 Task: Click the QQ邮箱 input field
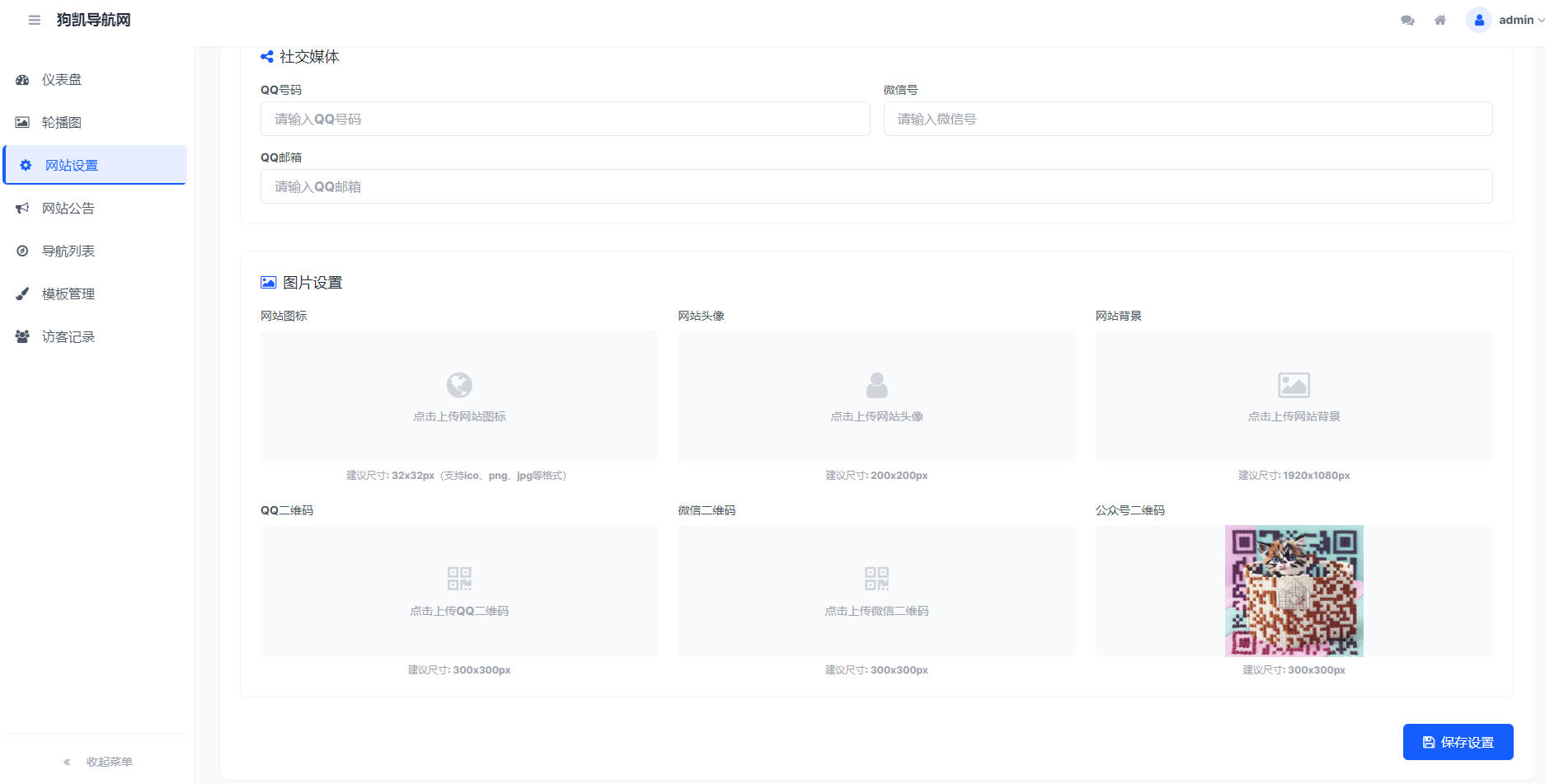click(x=876, y=187)
